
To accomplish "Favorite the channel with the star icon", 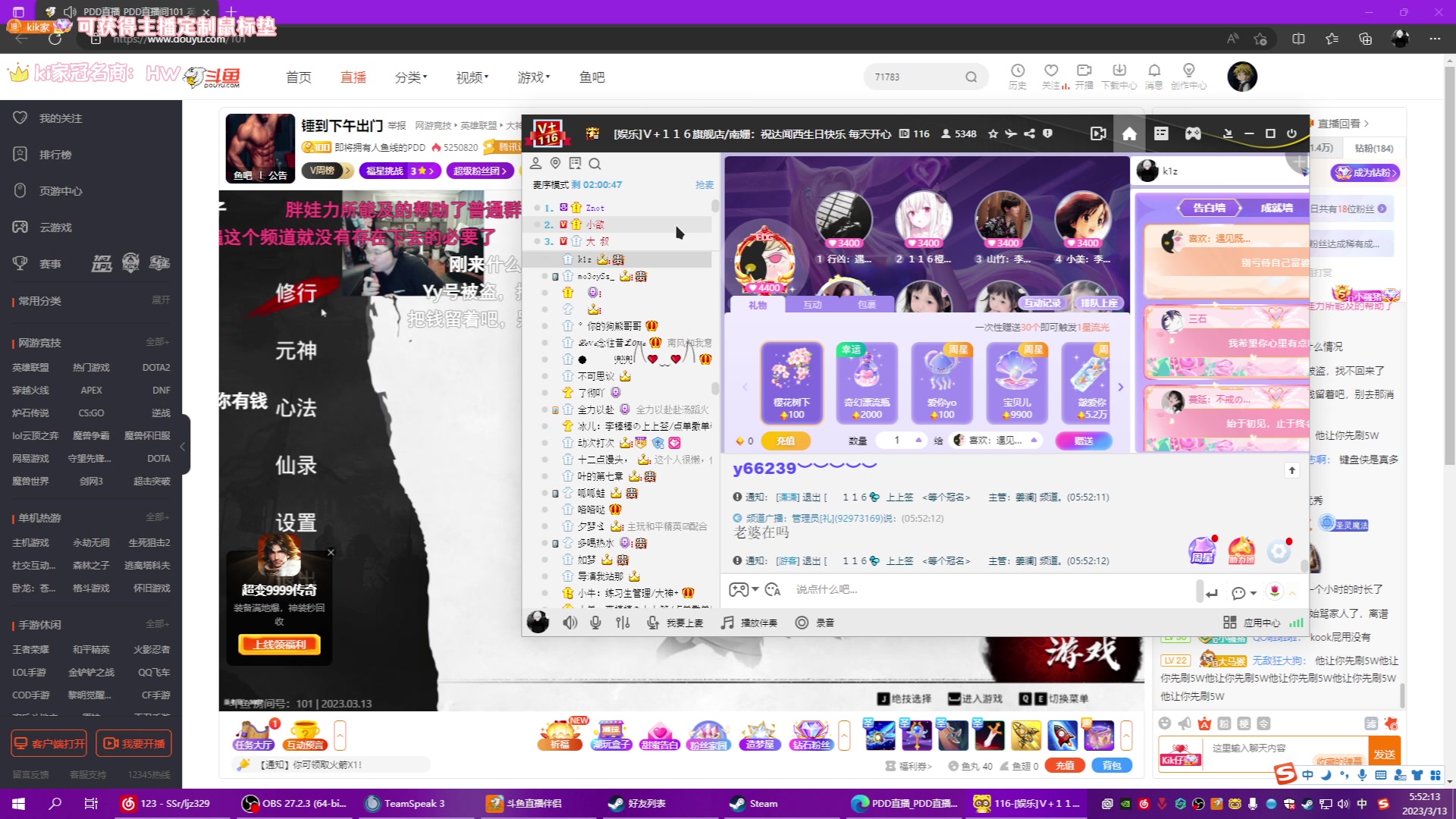I will 993,133.
